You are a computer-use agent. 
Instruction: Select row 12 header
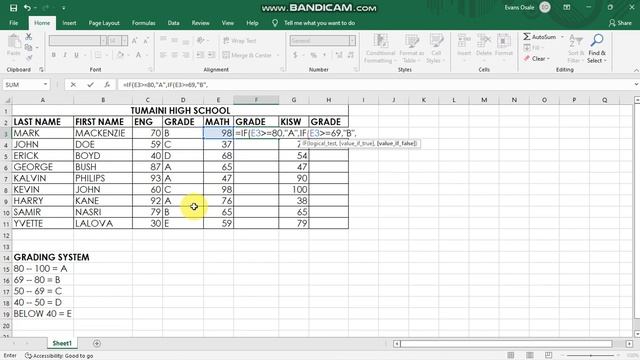pyautogui.click(x=6, y=235)
